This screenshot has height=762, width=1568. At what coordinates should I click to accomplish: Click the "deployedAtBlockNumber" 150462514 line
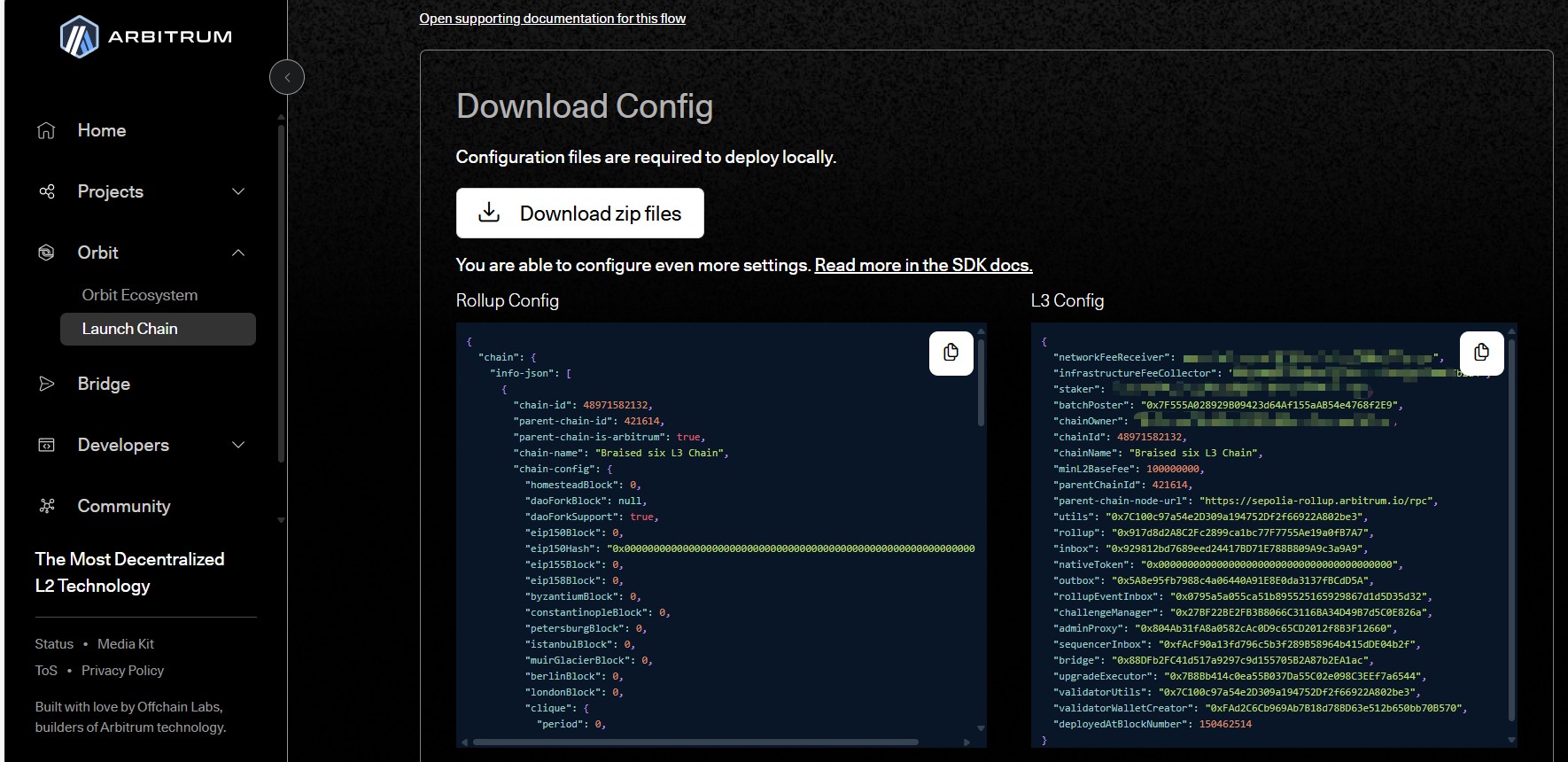click(x=1153, y=724)
